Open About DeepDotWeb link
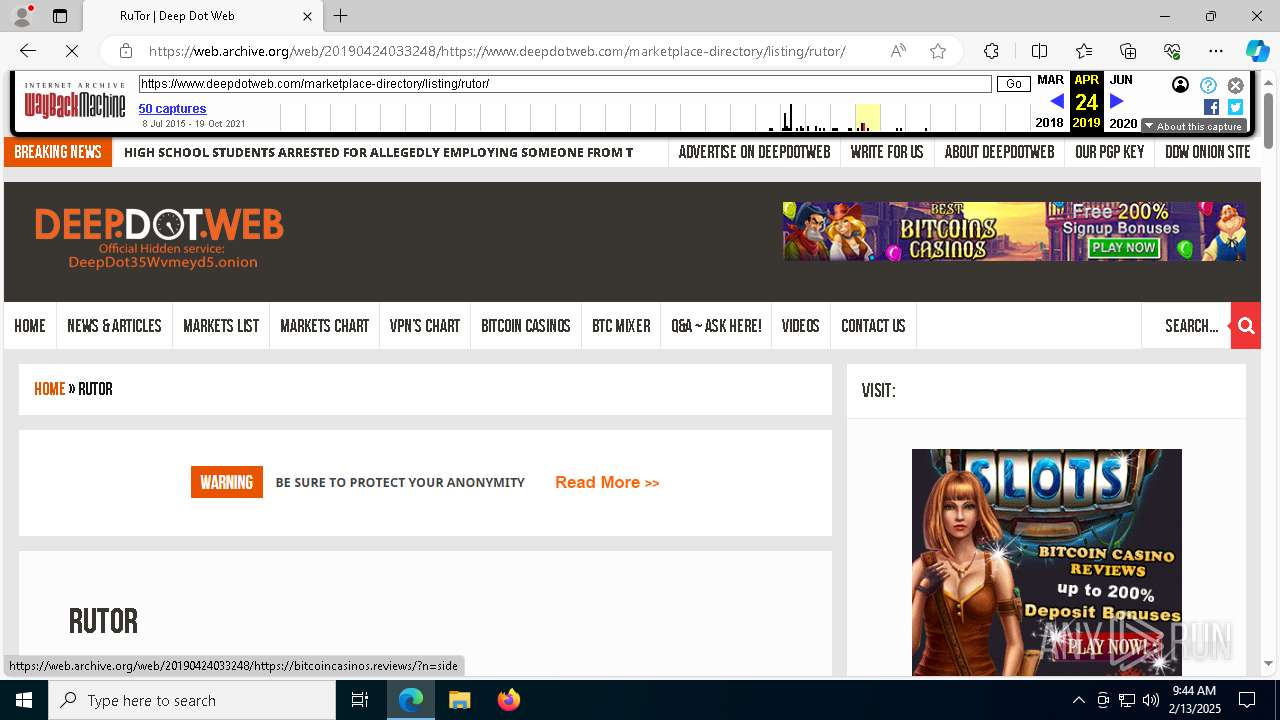Screen dimensions: 1280x720 tap(999, 152)
